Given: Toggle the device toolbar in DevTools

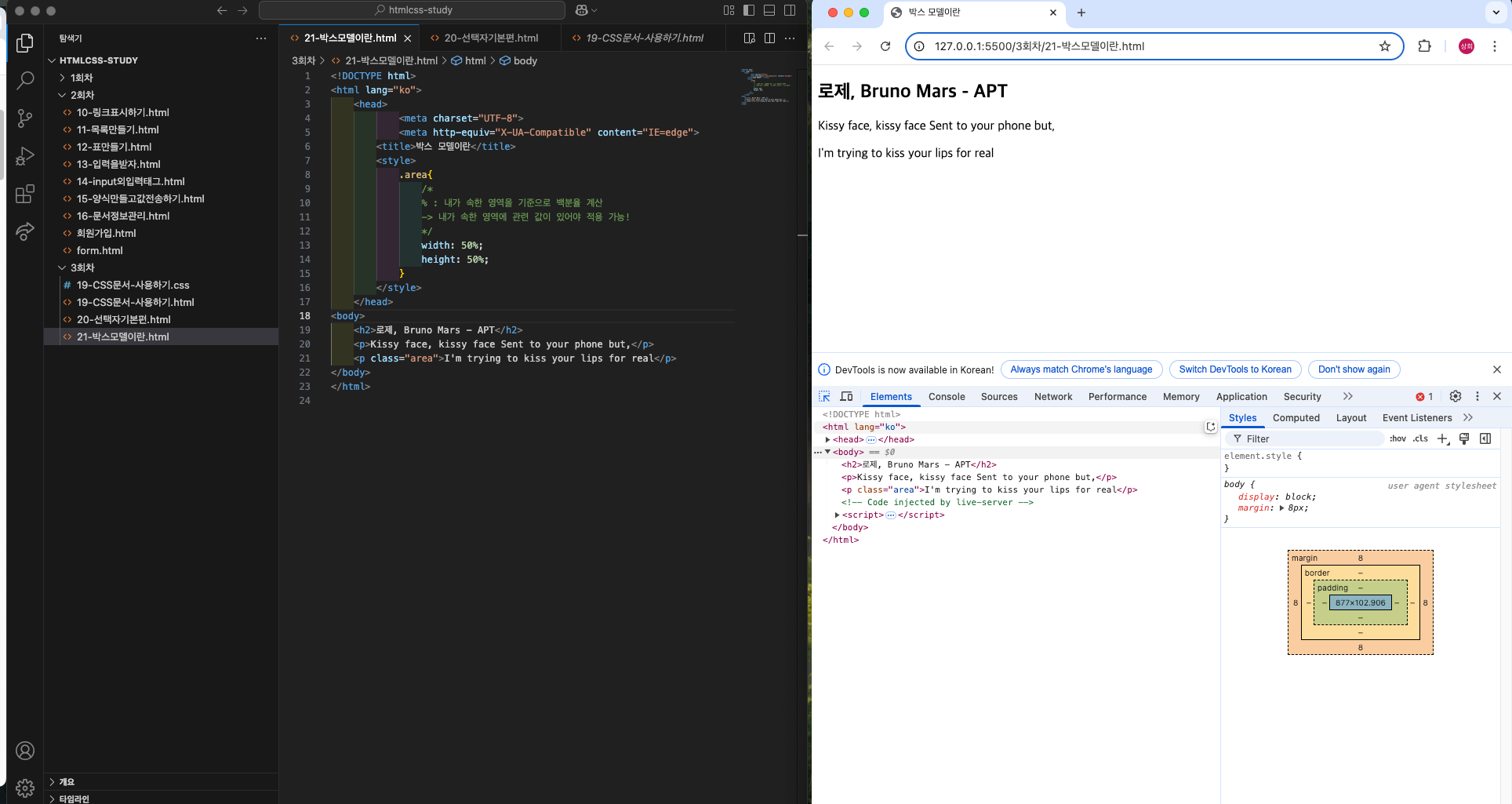Looking at the screenshot, I should [846, 396].
